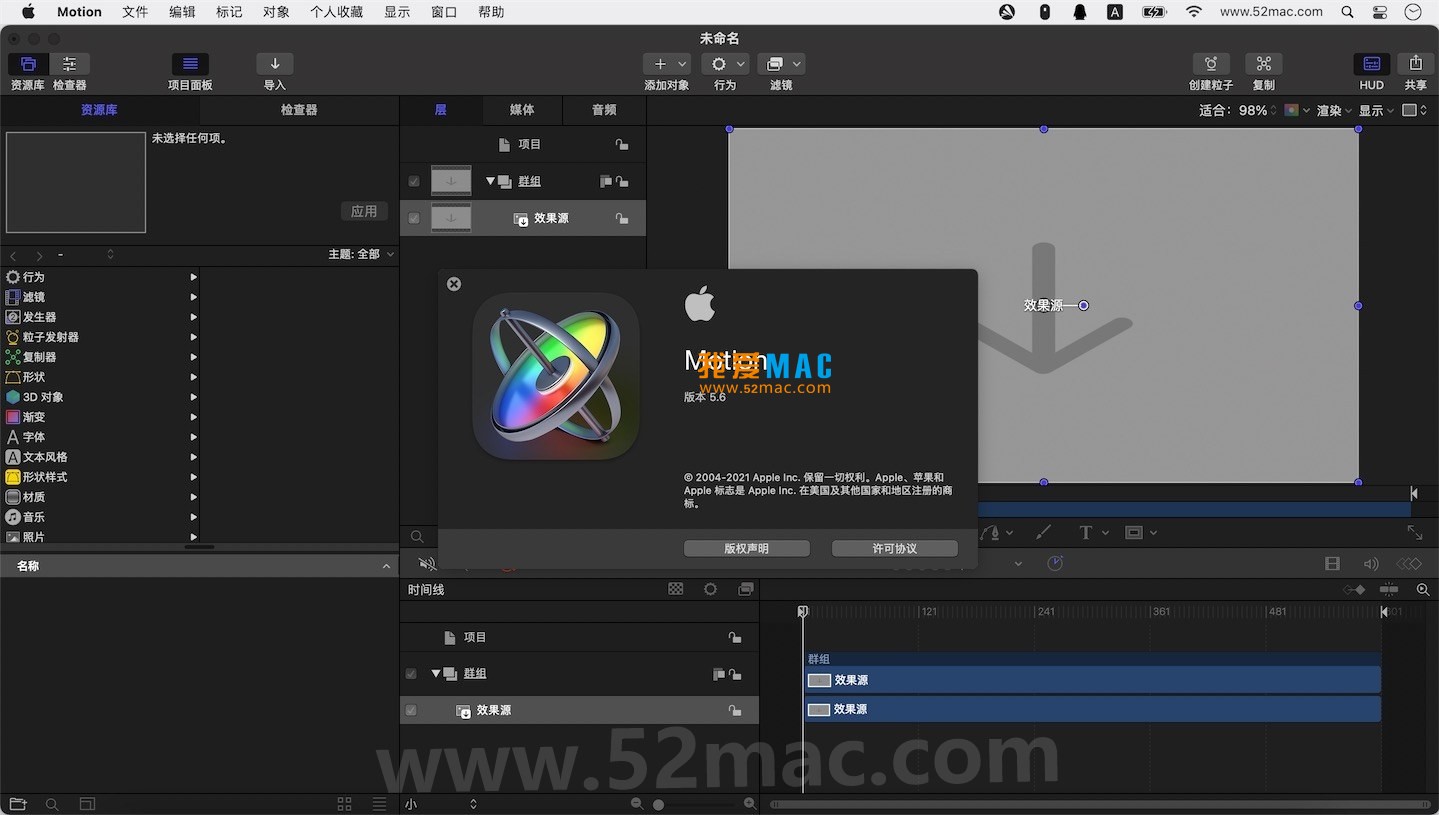Toggle the 项目面板 toolbar button
Screen dimensions: 1439x815
(x=190, y=64)
